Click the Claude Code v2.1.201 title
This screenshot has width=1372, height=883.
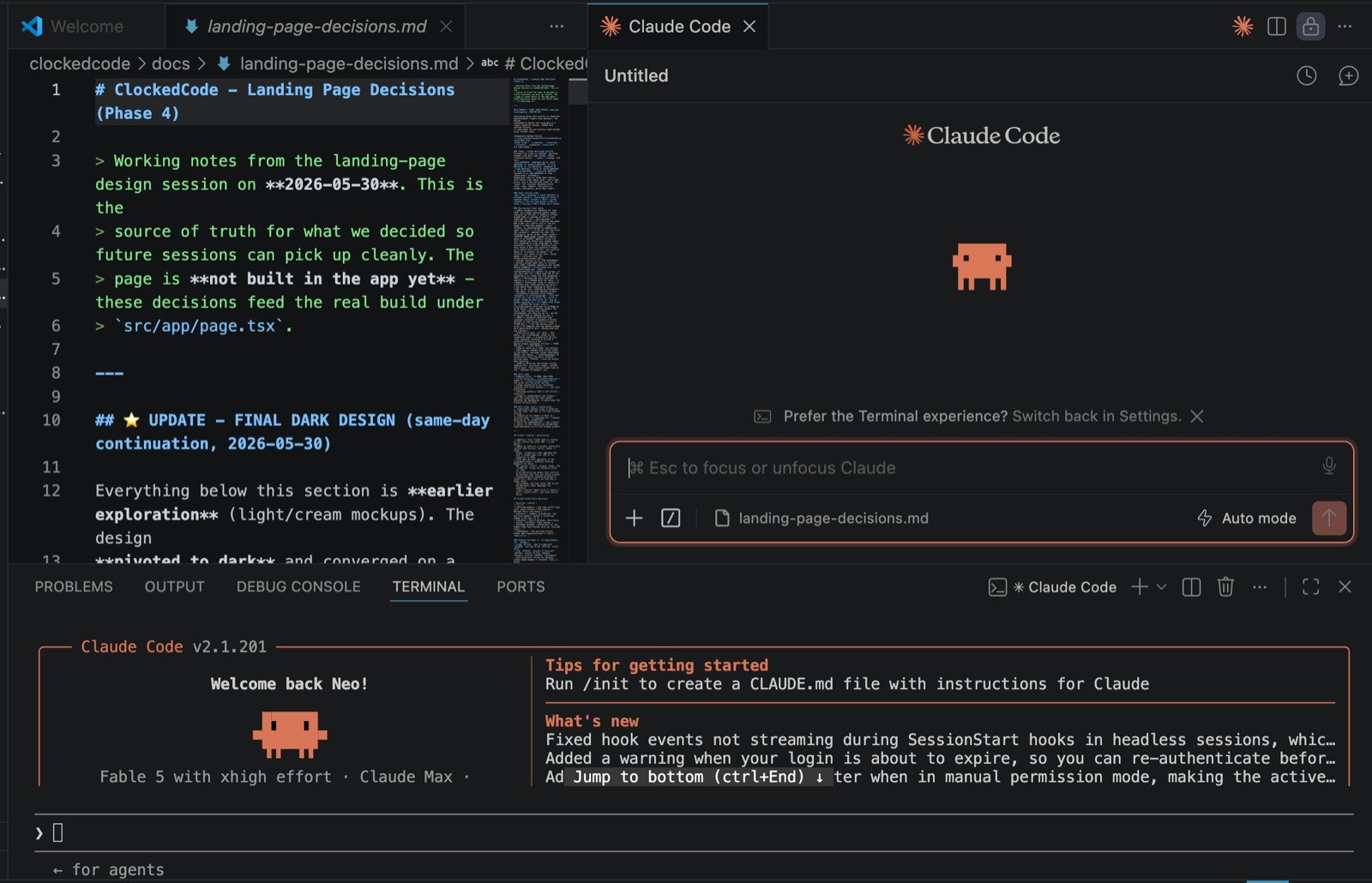(174, 646)
